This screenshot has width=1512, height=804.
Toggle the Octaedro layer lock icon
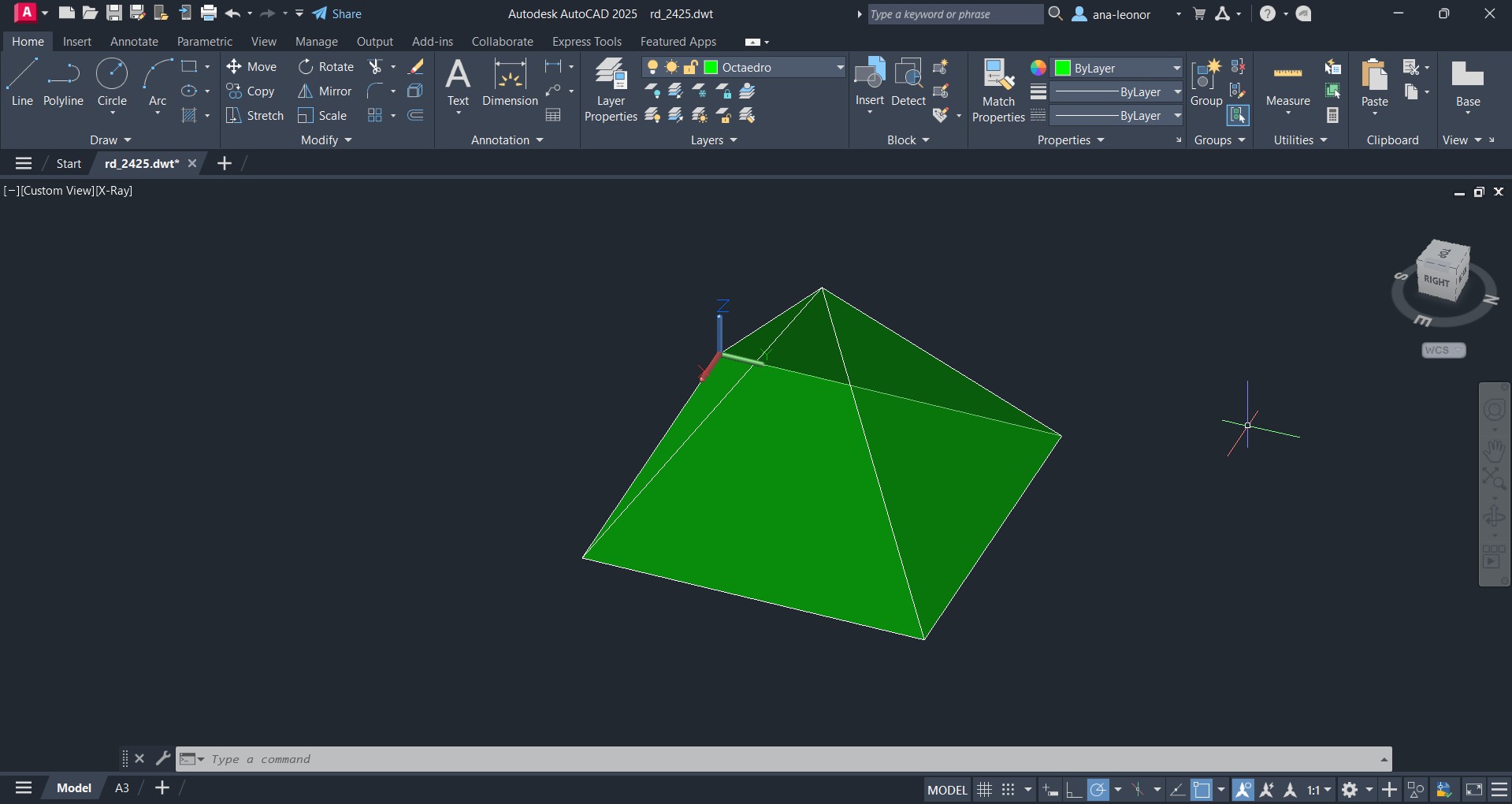[690, 68]
